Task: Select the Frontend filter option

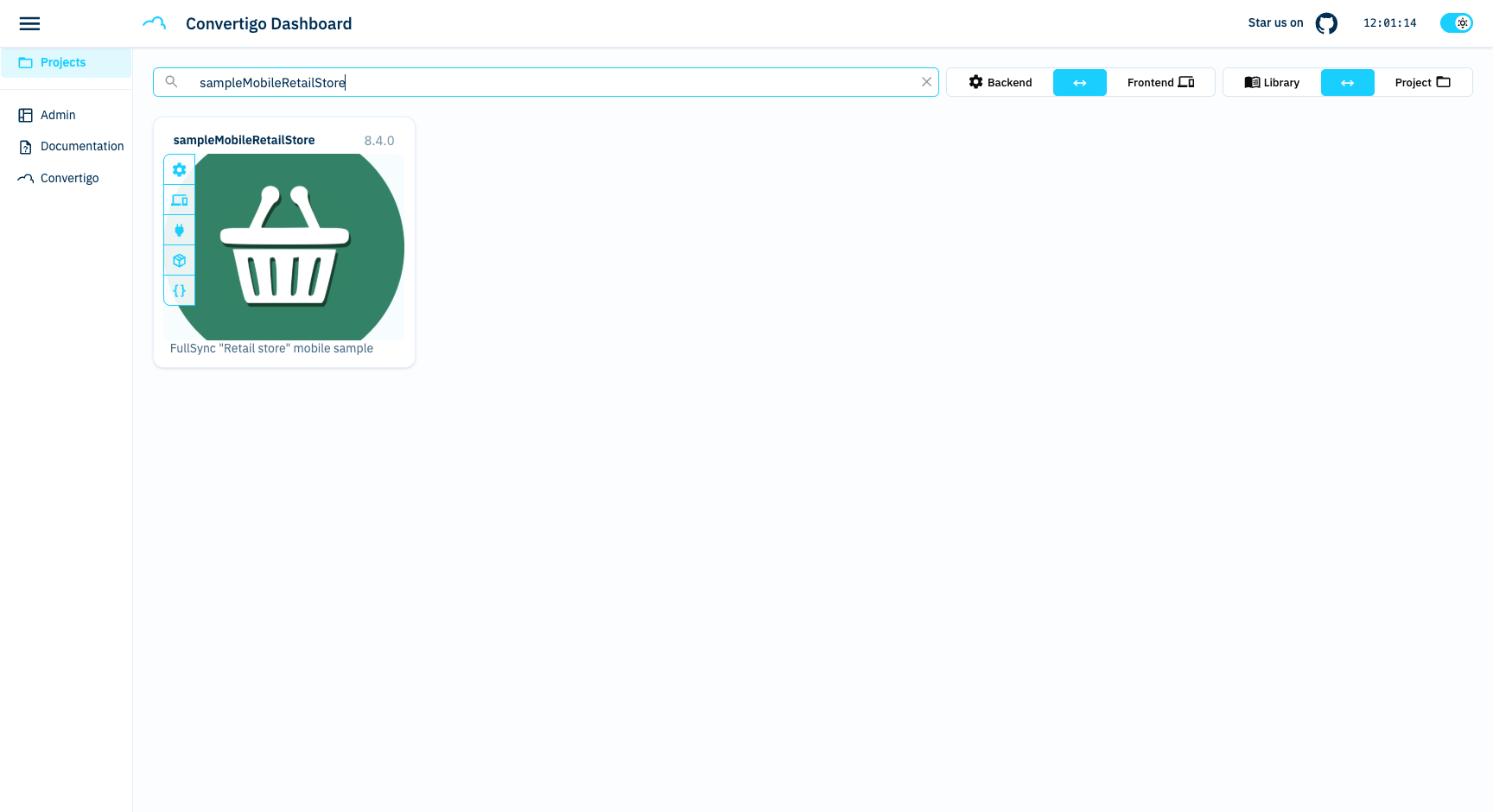Action: pyautogui.click(x=1160, y=83)
